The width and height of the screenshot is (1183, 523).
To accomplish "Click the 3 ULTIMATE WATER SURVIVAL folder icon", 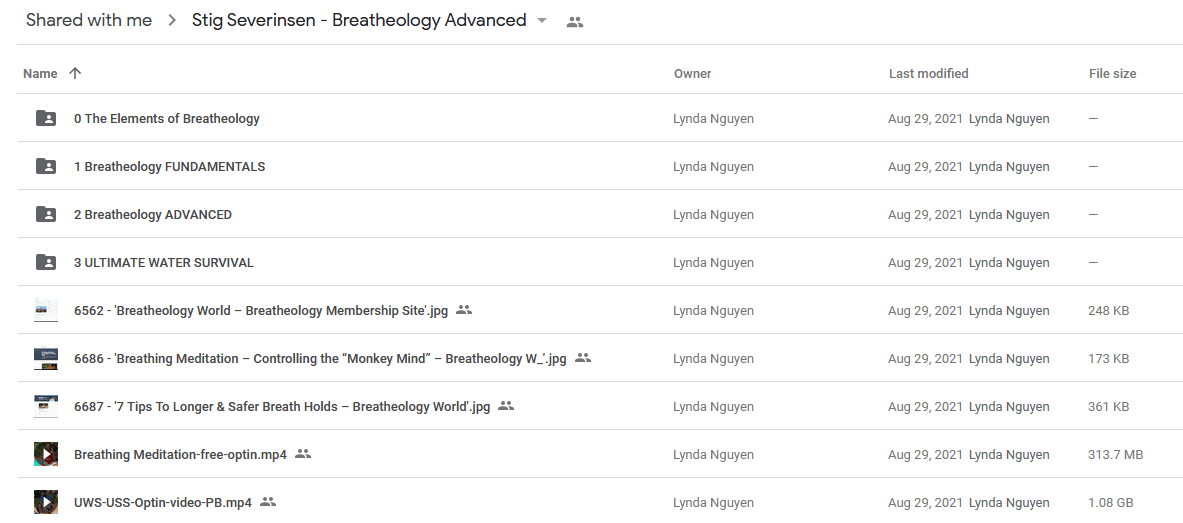I will pyautogui.click(x=46, y=263).
